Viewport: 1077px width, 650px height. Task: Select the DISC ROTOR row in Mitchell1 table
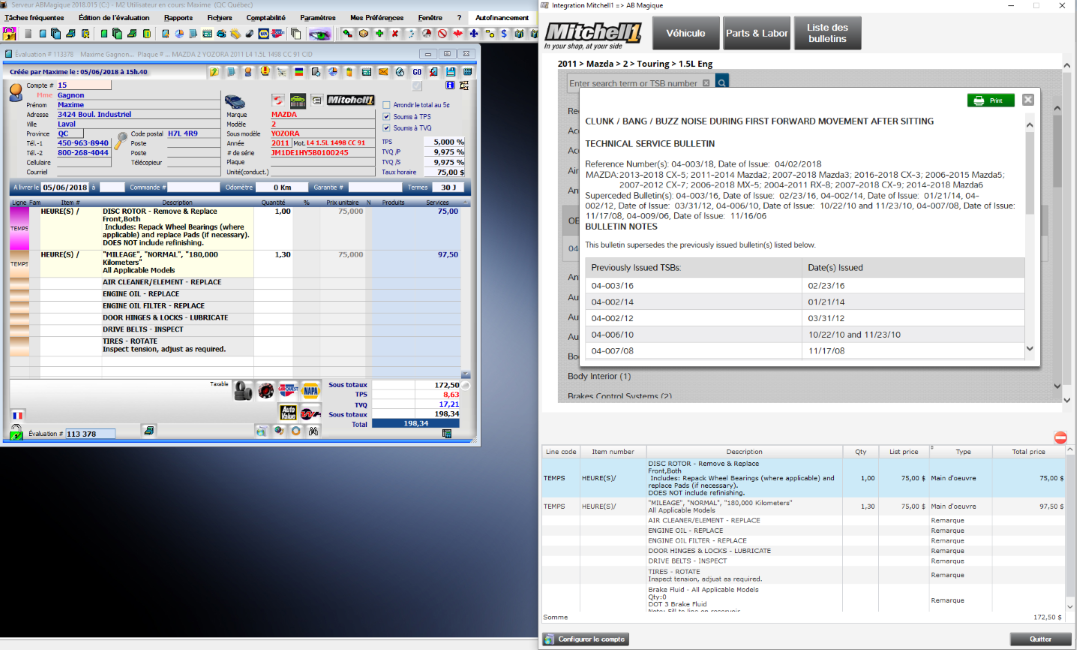(x=804, y=478)
